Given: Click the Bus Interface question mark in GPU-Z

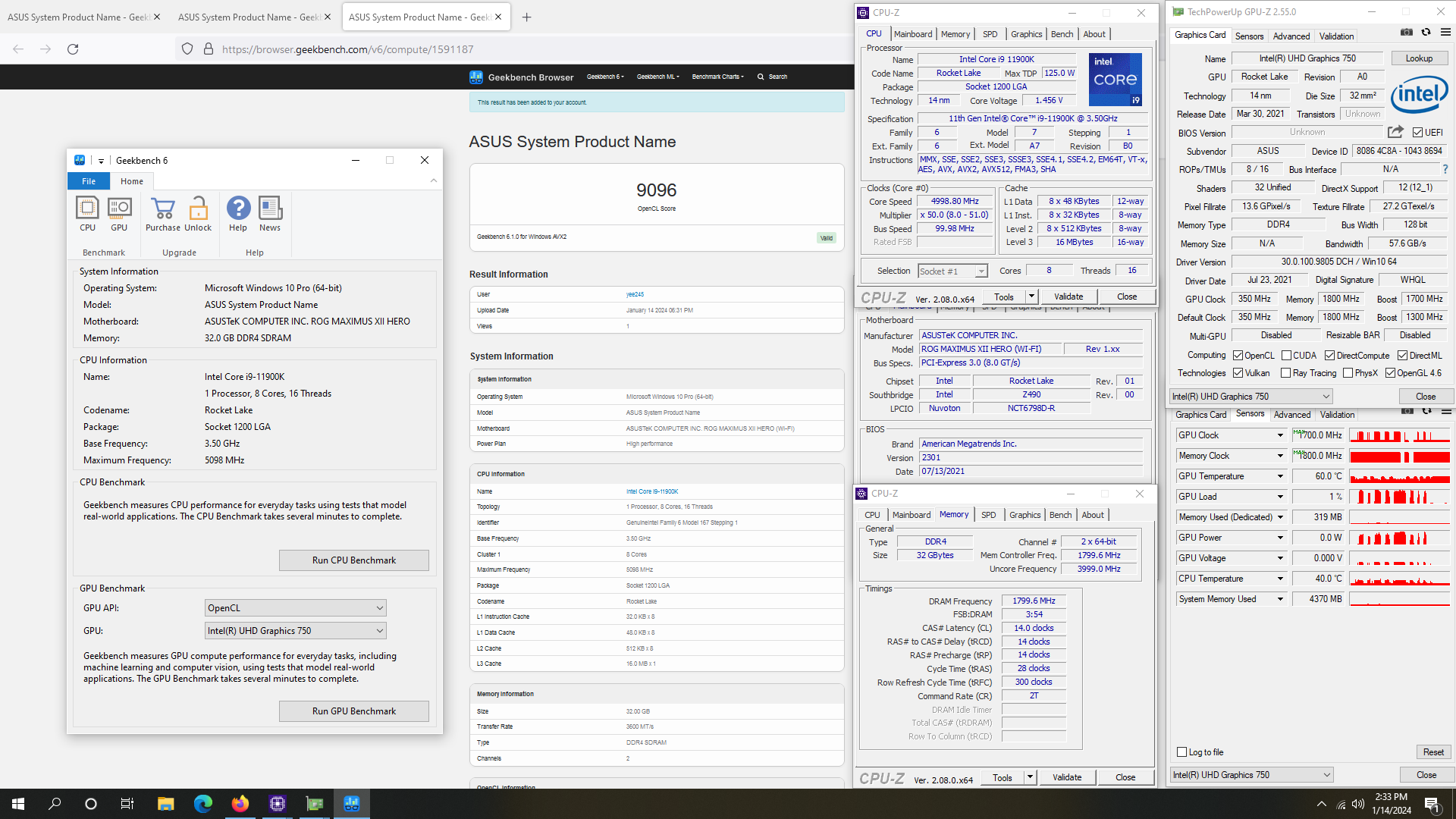Looking at the screenshot, I should [x=1445, y=169].
